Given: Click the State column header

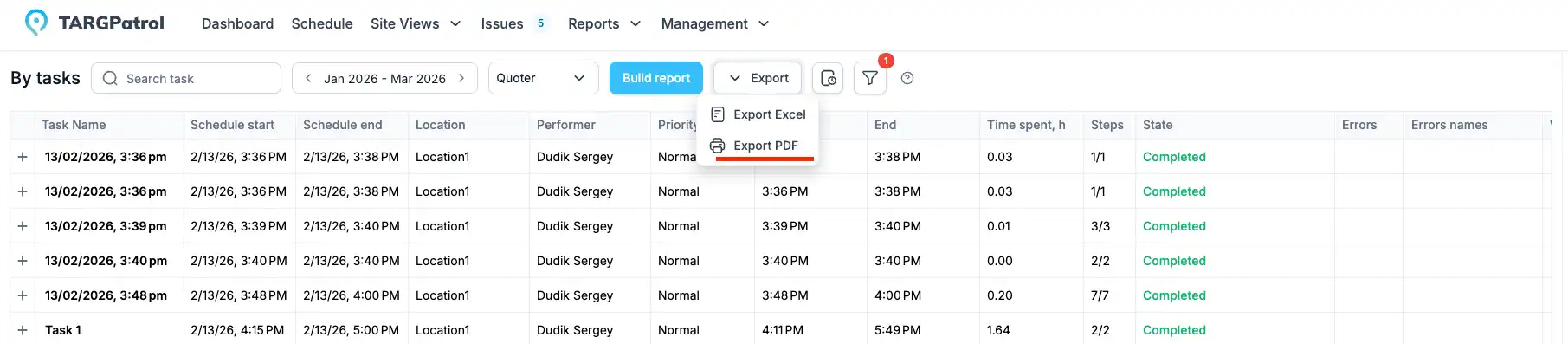Looking at the screenshot, I should [x=1158, y=125].
